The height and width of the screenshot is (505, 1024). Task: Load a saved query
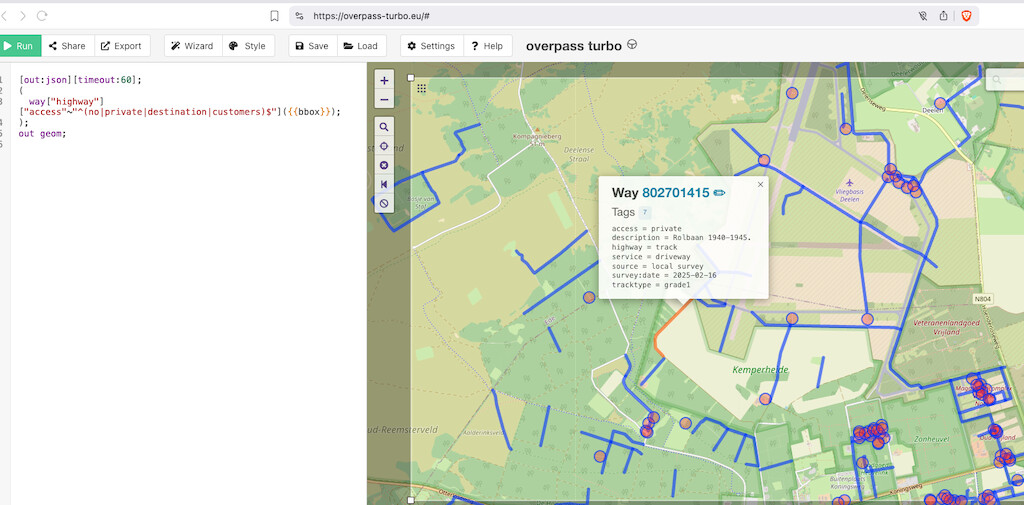pyautogui.click(x=360, y=46)
